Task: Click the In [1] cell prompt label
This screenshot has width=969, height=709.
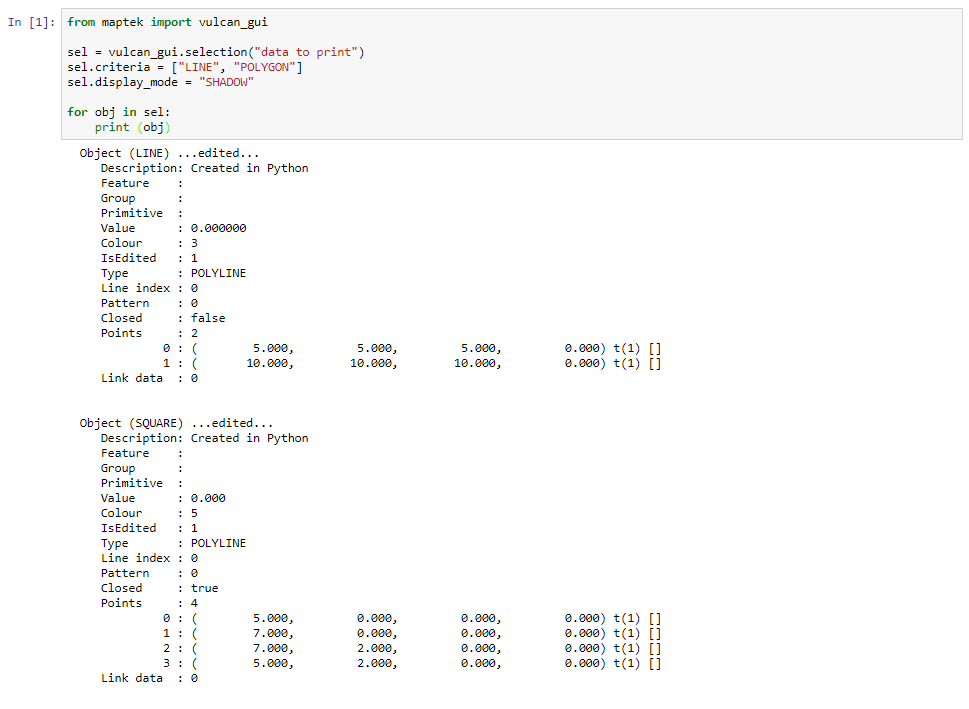Action: click(31, 22)
